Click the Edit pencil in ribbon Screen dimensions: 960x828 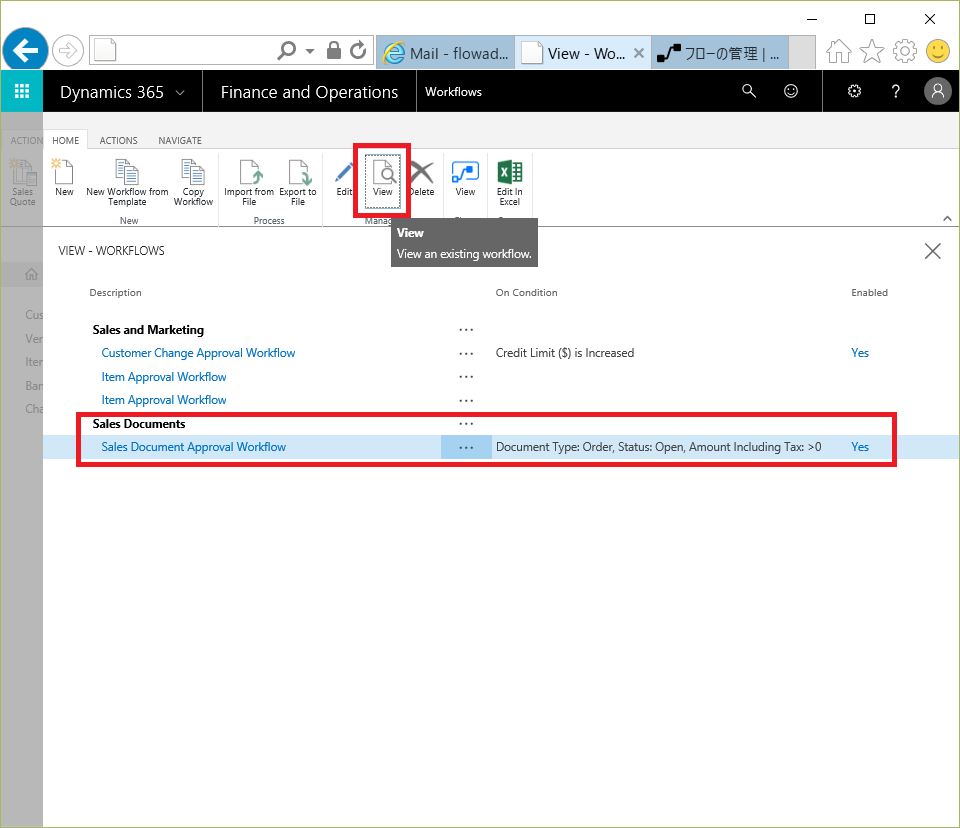344,178
